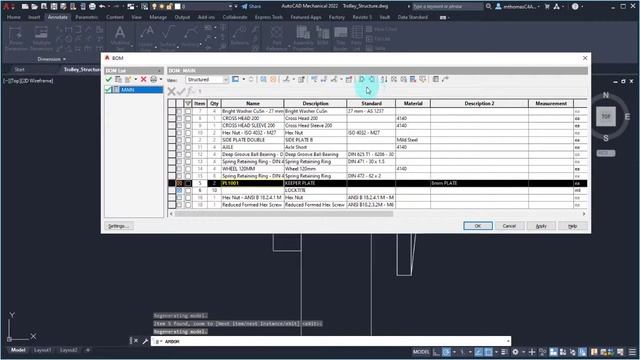Click the command line wrench customize icon
Viewport: 640px width, 360px height.
click(145, 341)
